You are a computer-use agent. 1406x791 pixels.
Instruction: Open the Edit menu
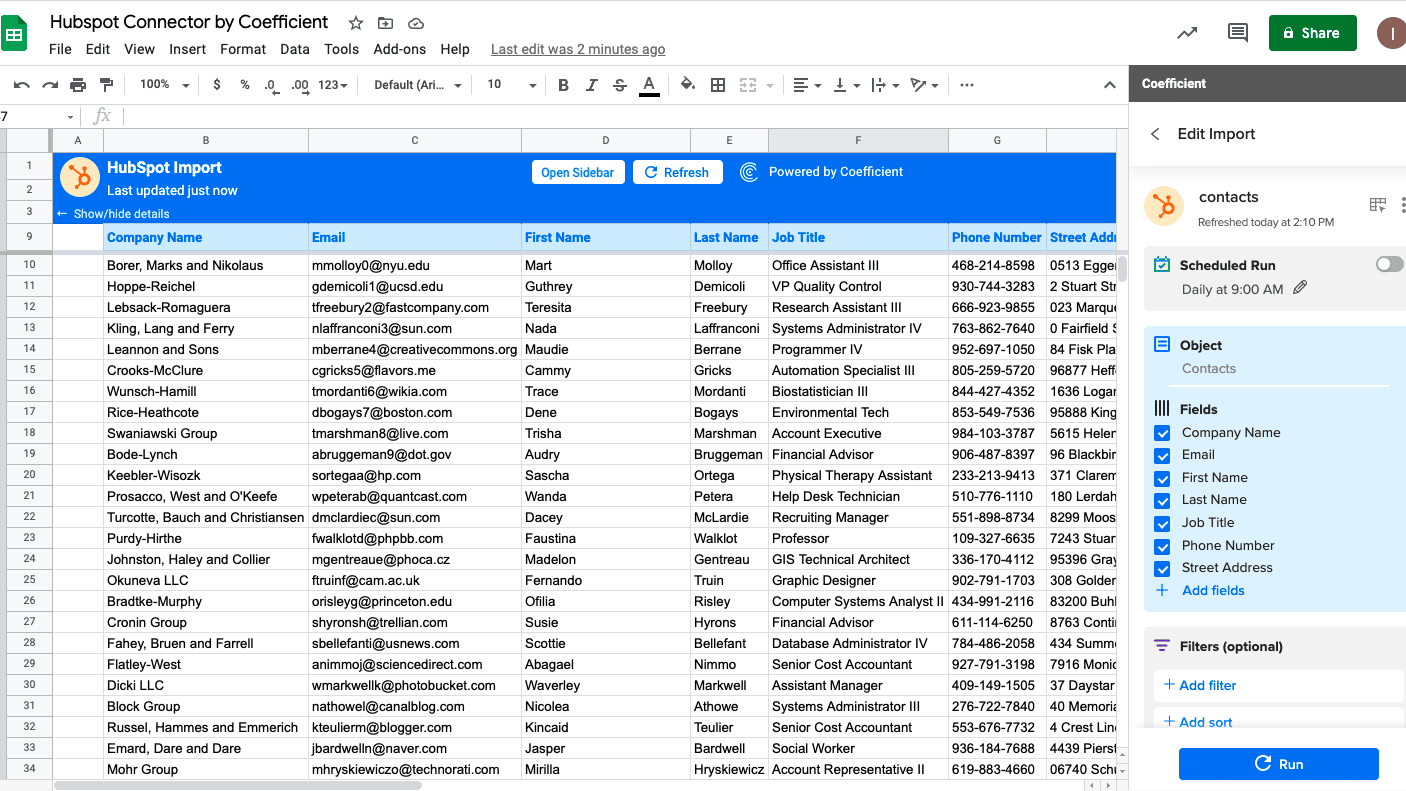[98, 49]
